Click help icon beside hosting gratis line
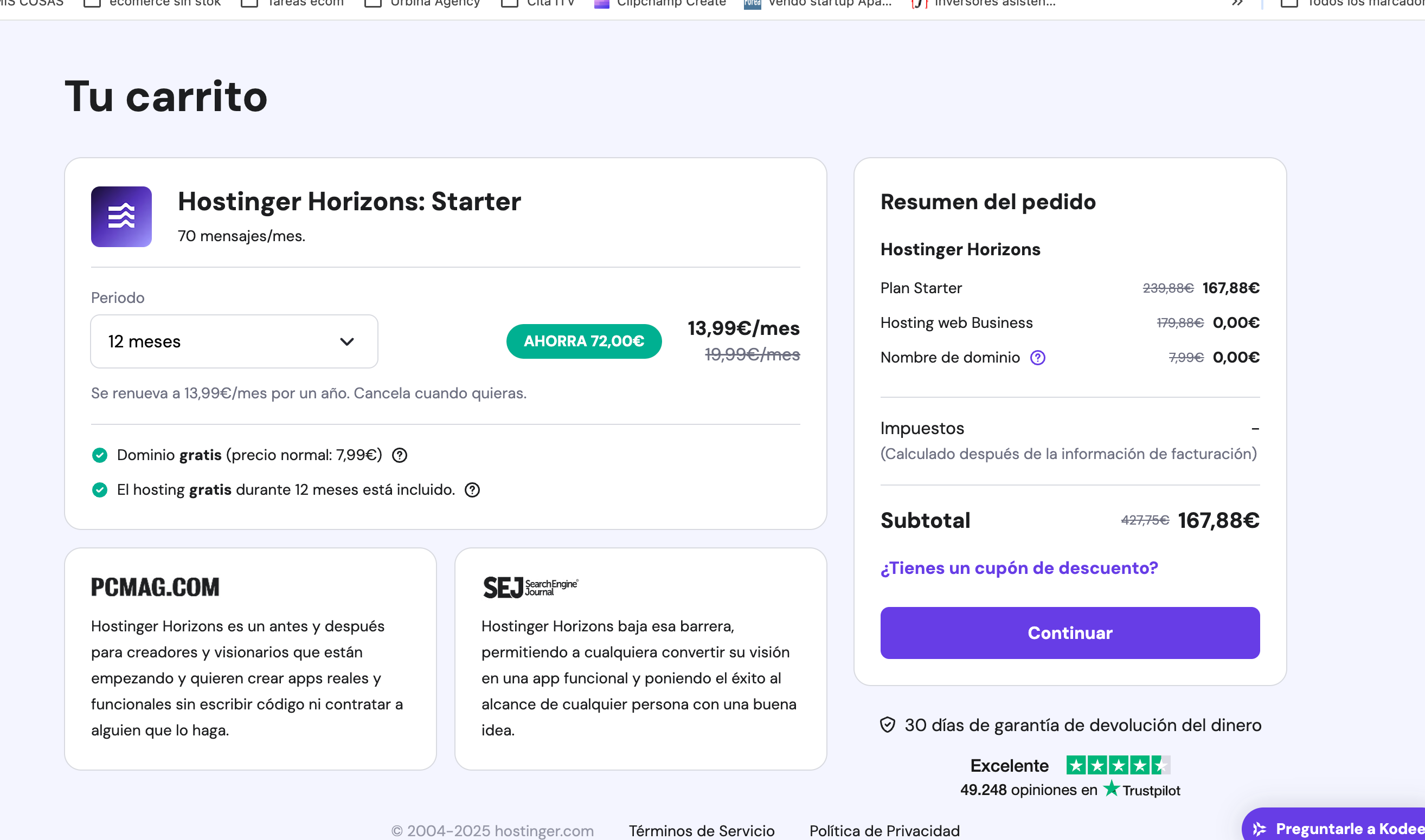Screen dimensions: 1425x840 (472, 490)
